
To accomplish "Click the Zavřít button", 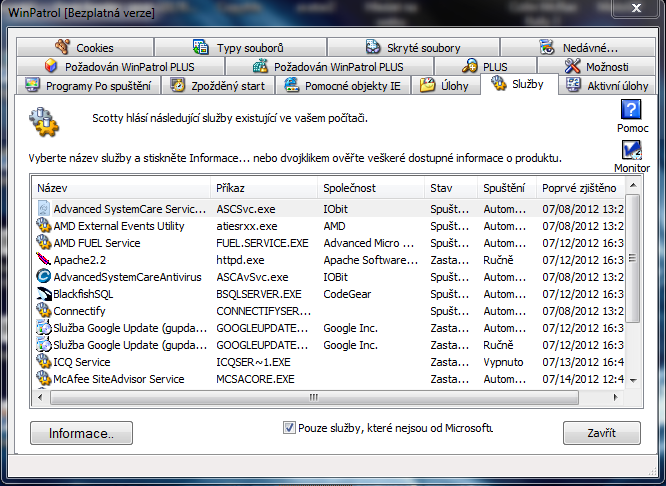I will click(601, 433).
